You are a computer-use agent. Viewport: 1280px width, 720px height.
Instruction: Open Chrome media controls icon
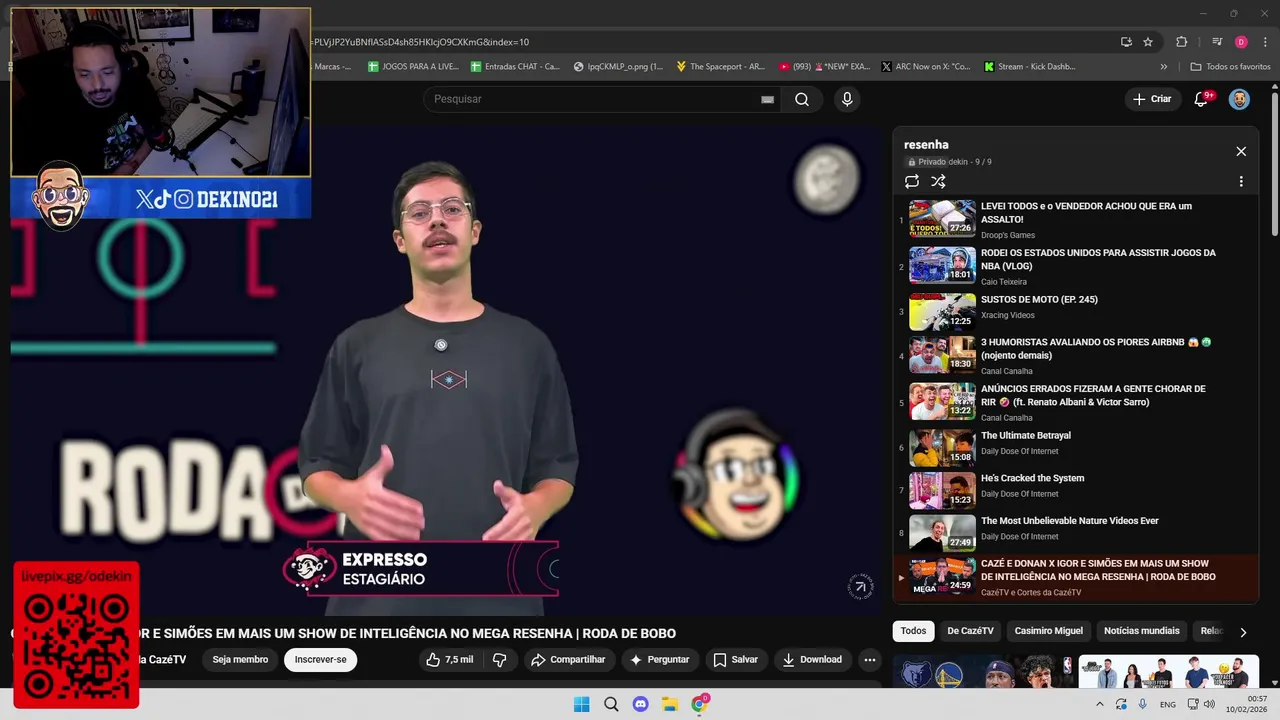click(x=1217, y=42)
